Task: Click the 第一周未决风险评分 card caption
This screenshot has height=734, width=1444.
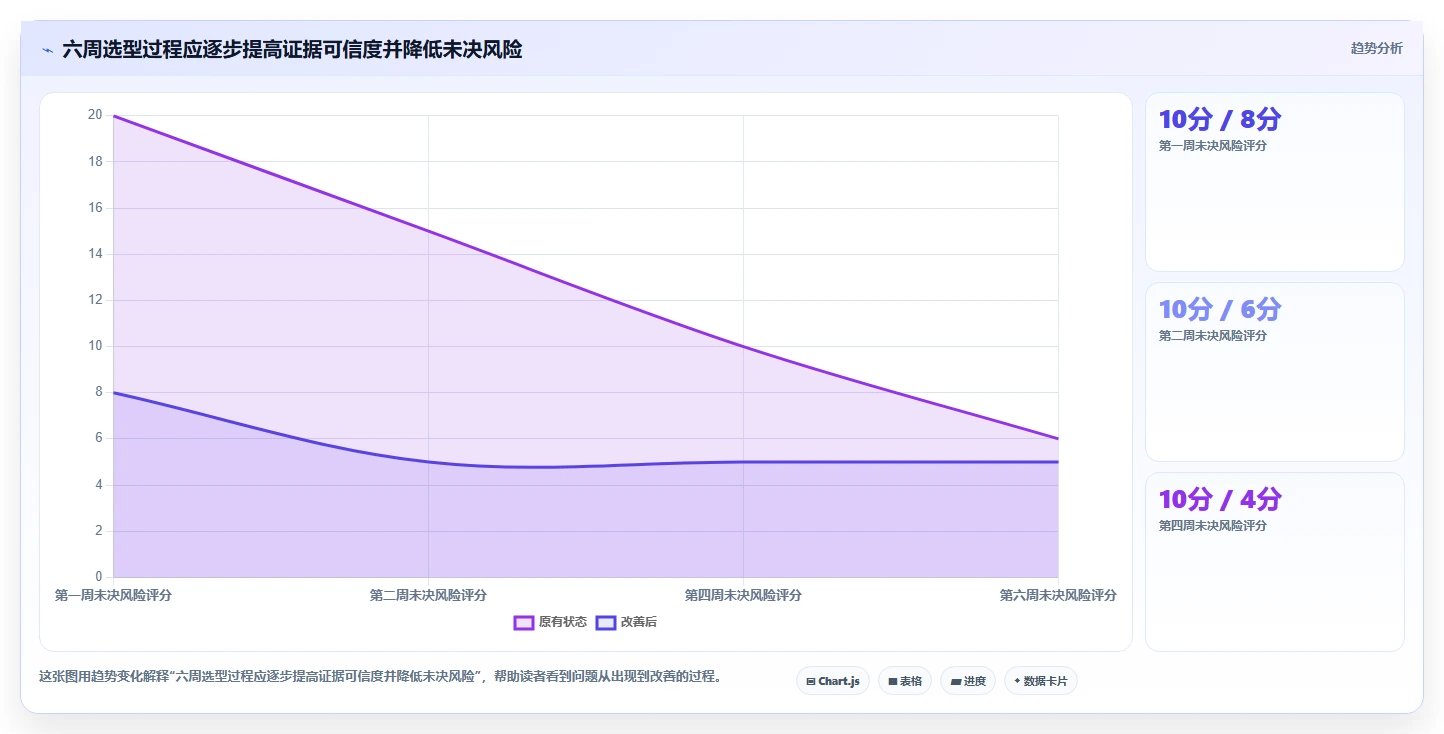Action: tap(1213, 146)
